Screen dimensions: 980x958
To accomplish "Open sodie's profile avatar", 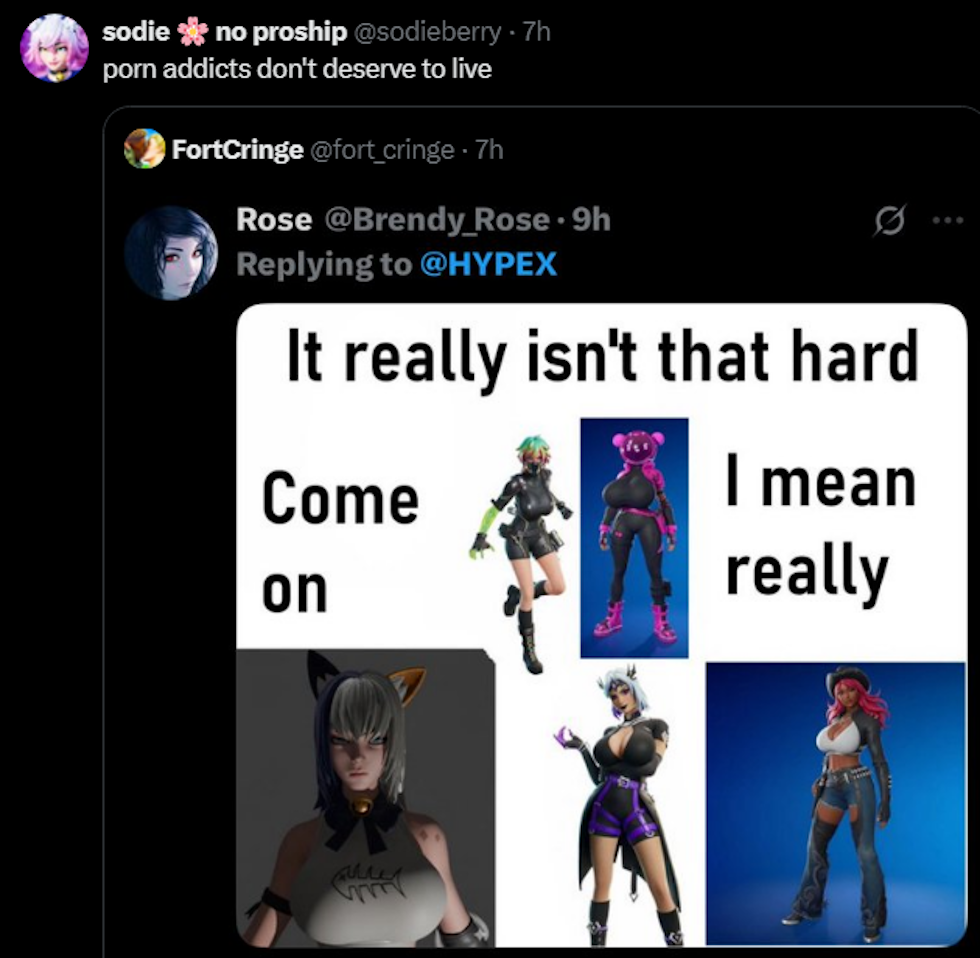I will coord(54,48).
